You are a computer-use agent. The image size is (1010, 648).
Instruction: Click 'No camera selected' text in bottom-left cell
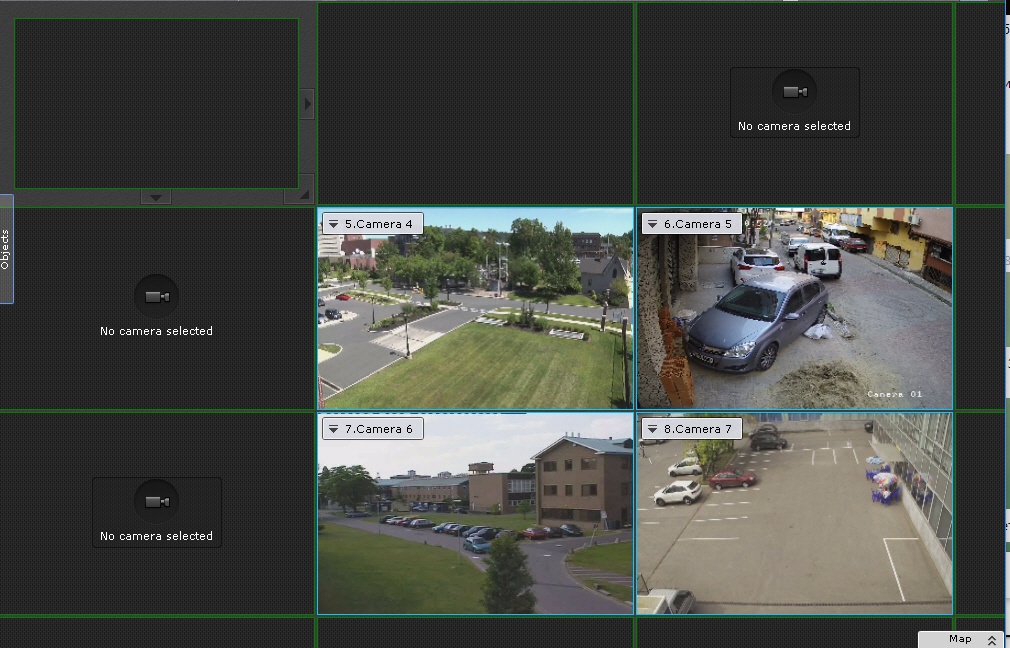(x=156, y=536)
